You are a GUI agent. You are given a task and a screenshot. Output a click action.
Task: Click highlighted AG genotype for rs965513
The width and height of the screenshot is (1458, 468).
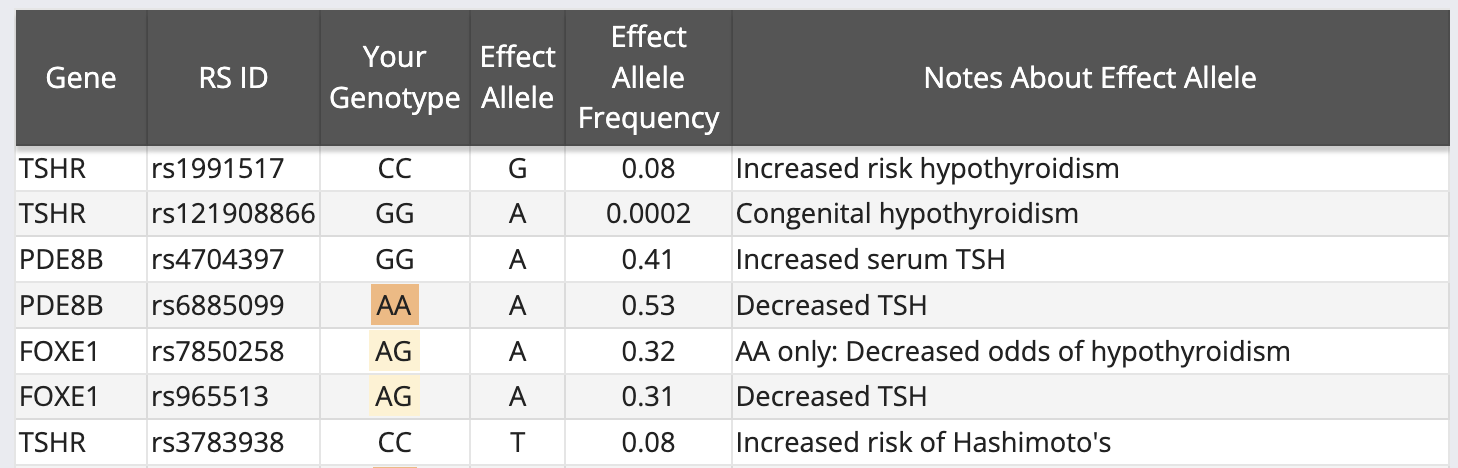click(394, 397)
